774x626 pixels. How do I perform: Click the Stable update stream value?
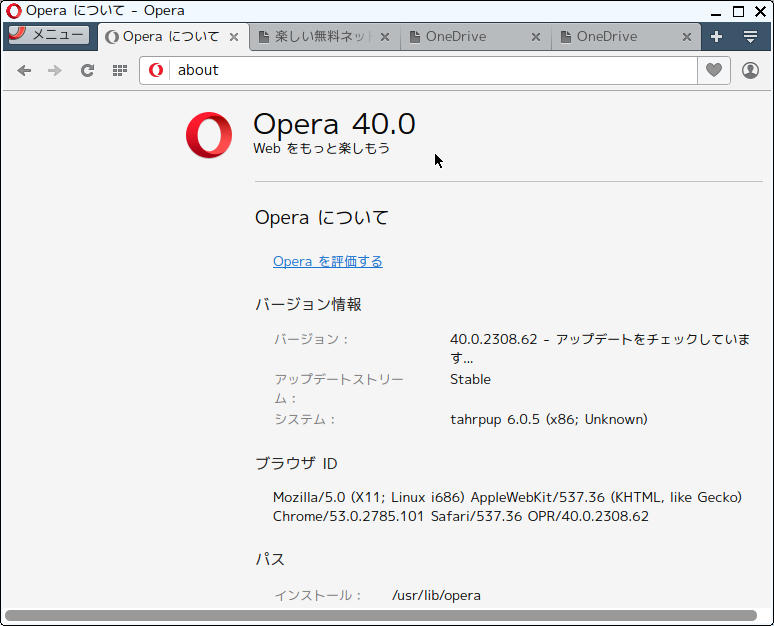470,379
